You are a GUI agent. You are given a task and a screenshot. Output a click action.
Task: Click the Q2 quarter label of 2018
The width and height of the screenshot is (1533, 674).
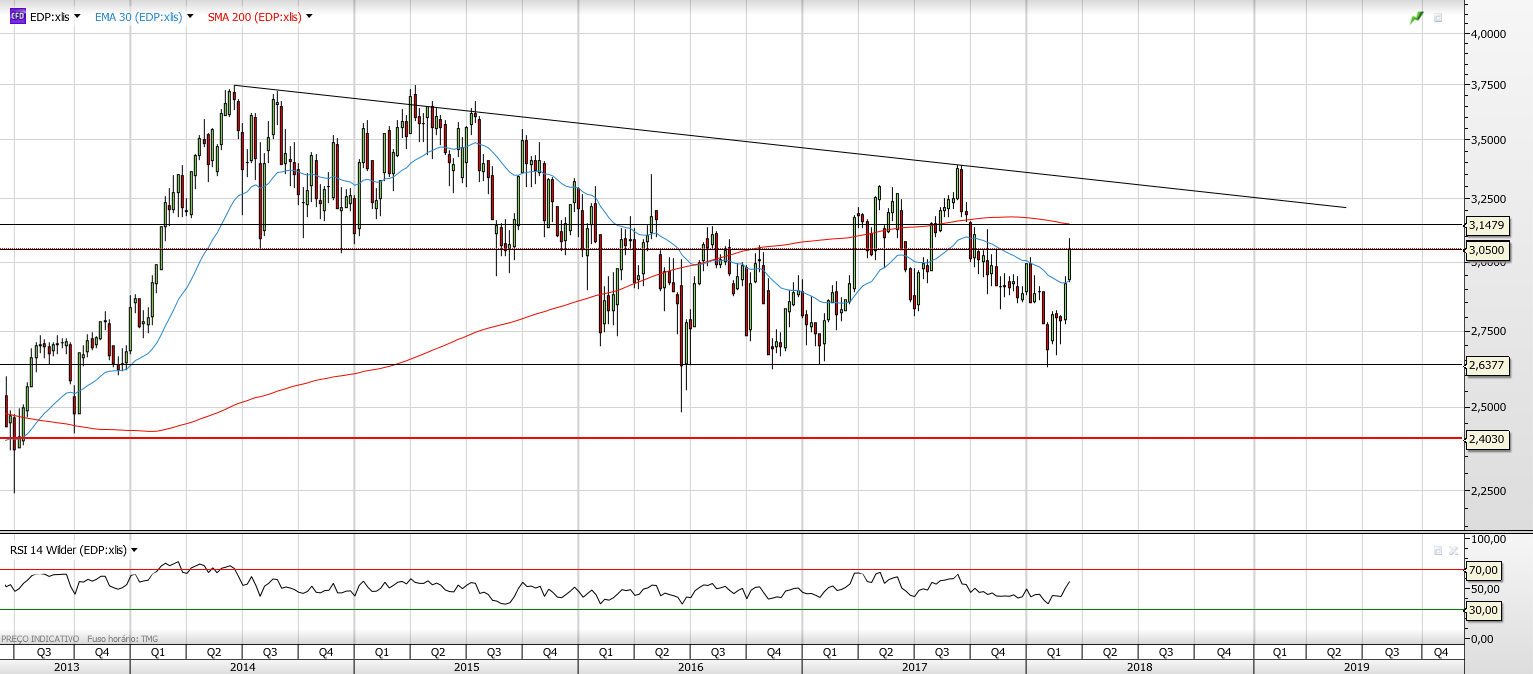point(1110,652)
